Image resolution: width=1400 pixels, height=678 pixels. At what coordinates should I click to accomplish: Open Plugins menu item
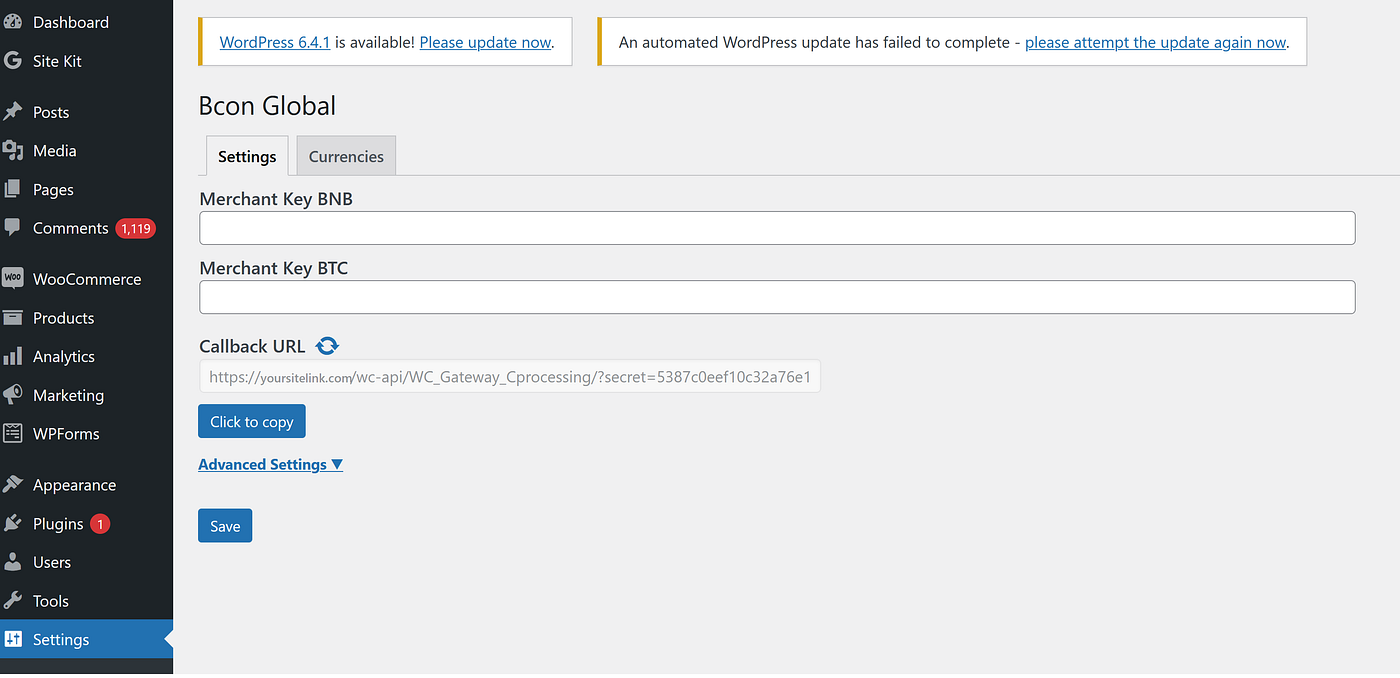(x=58, y=524)
